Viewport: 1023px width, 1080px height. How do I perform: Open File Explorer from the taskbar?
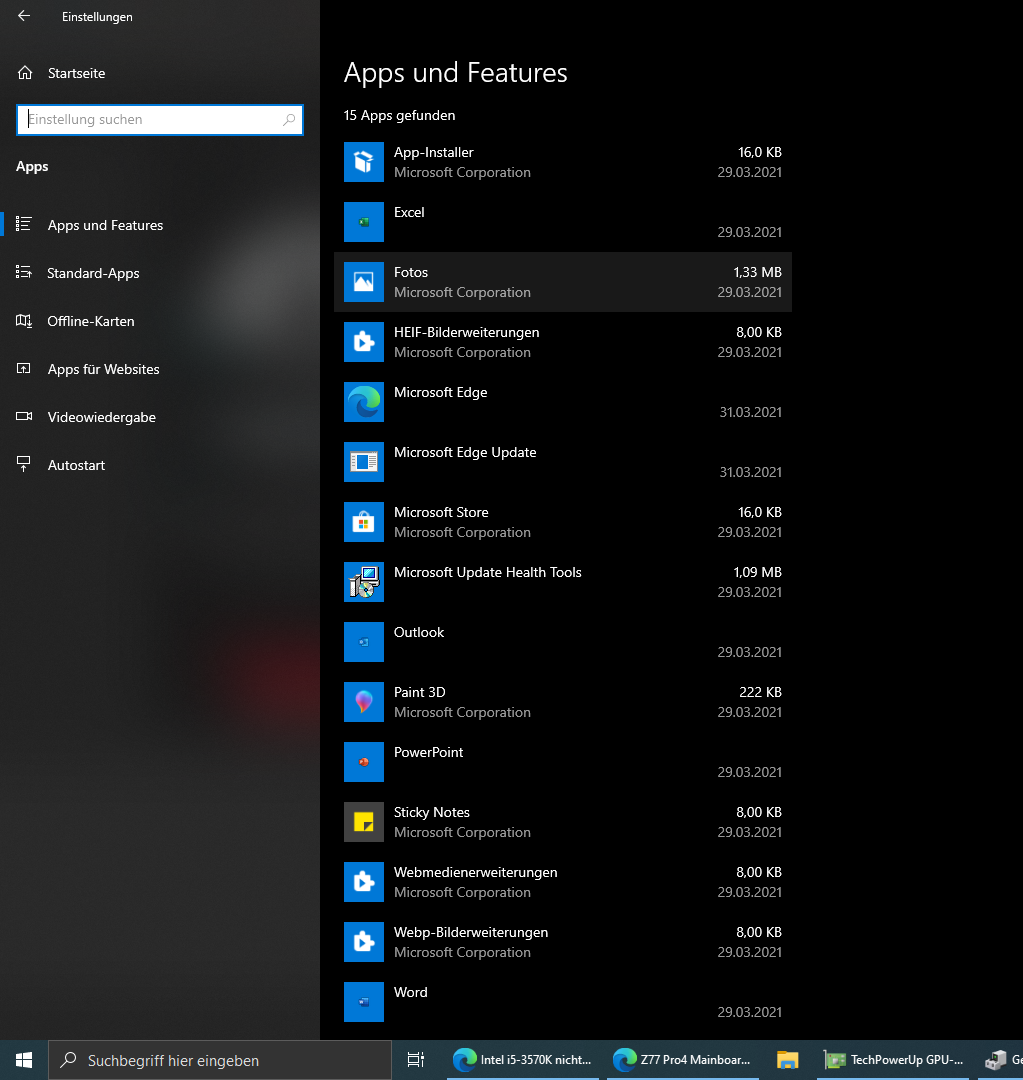tap(787, 1060)
